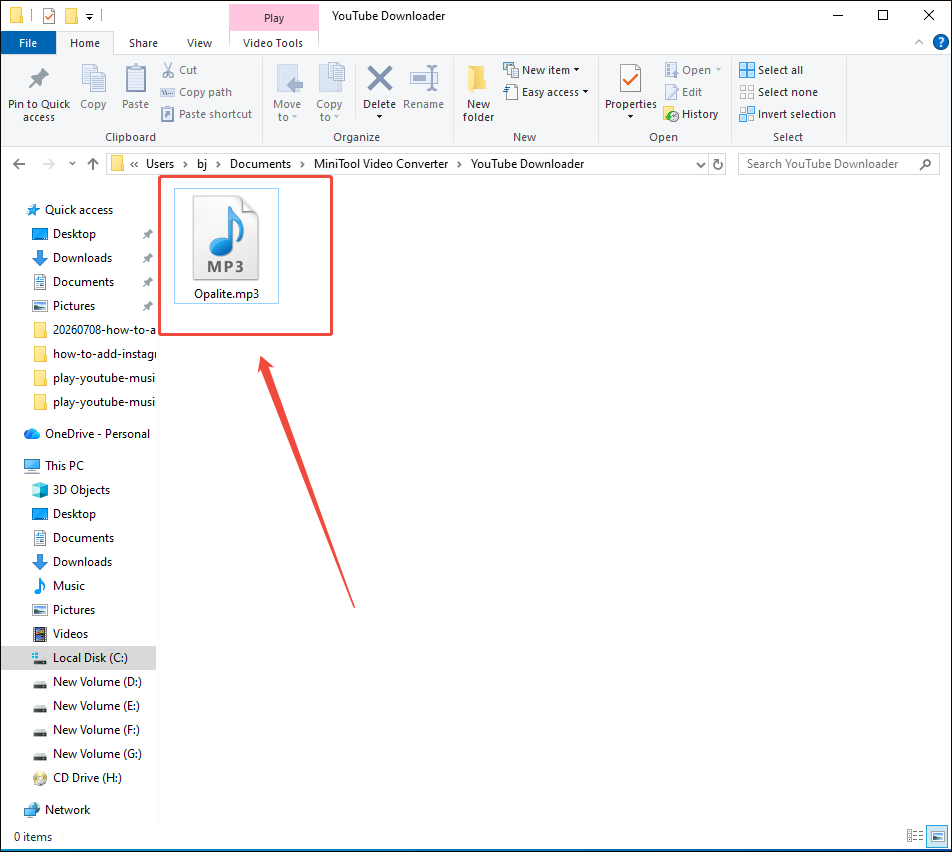Click Invert selection

click(x=787, y=114)
